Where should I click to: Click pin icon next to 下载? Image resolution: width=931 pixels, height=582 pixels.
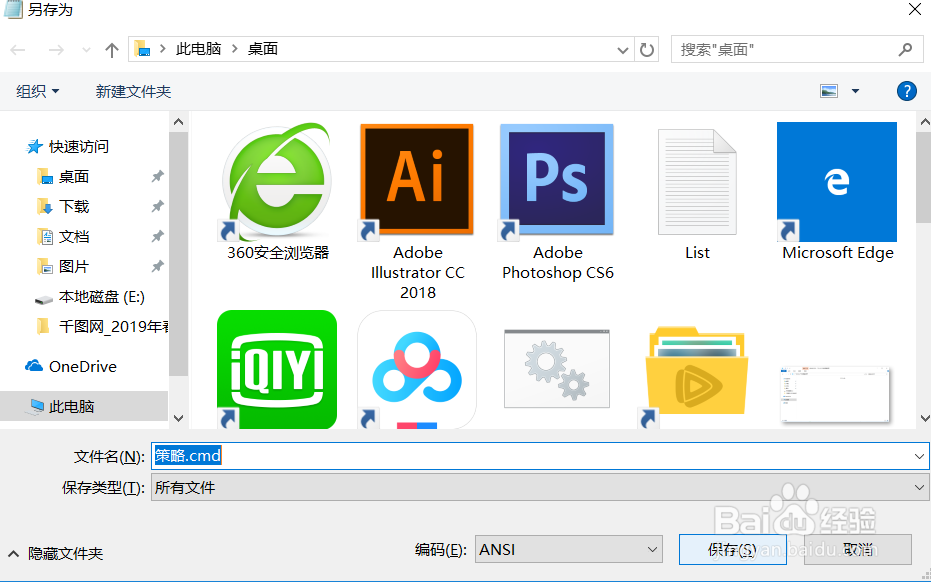(x=157, y=206)
